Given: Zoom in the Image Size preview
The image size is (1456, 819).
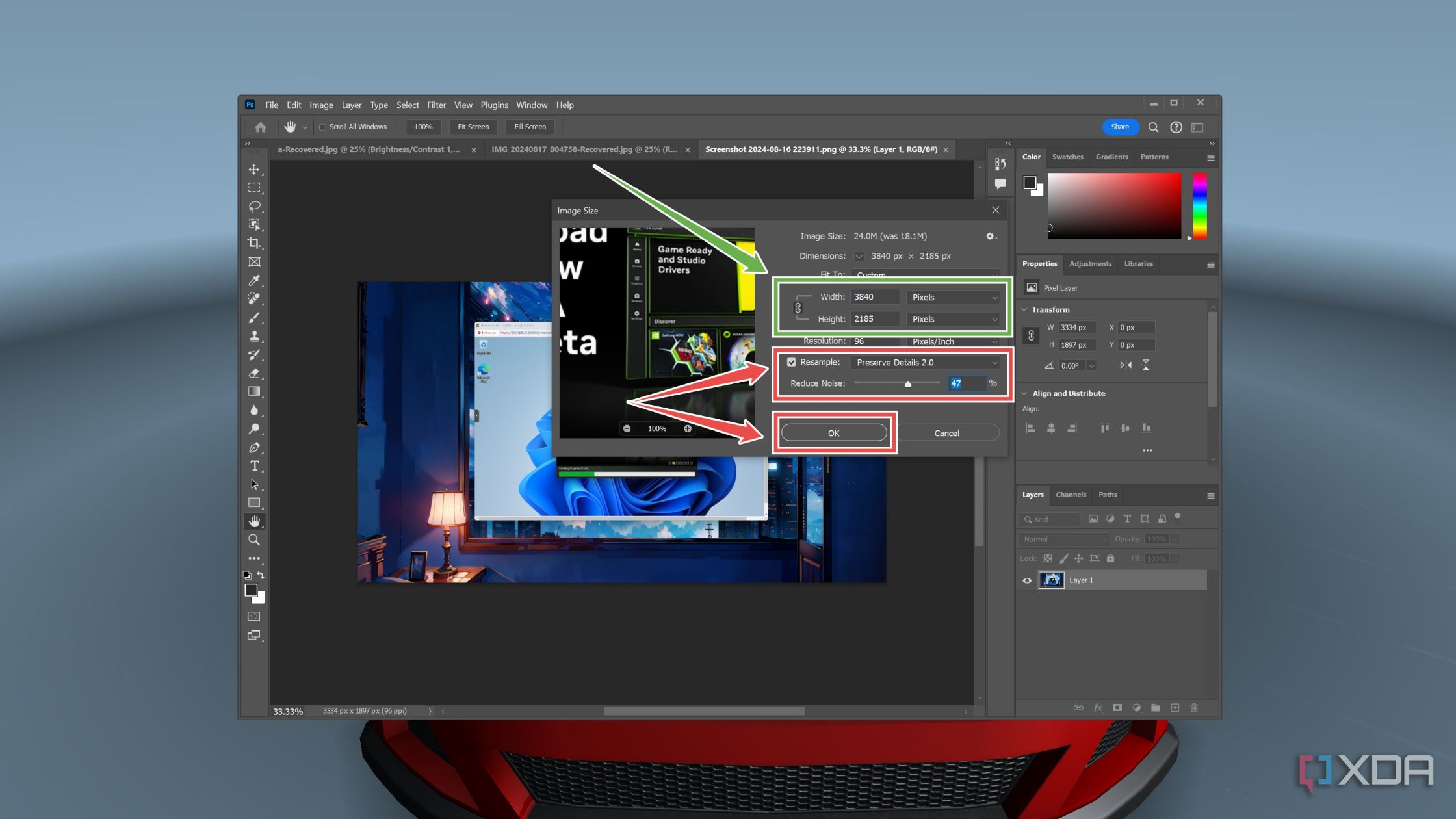Looking at the screenshot, I should tap(688, 428).
